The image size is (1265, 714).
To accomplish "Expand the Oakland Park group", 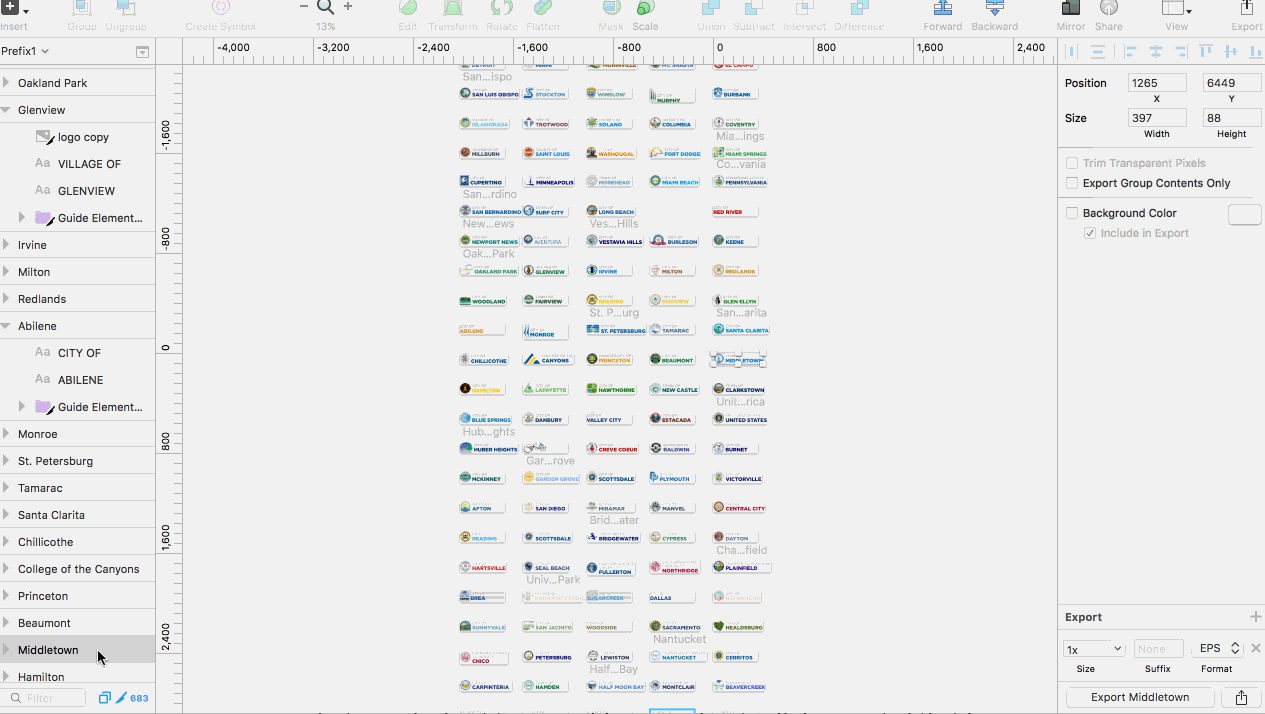I will [7, 83].
